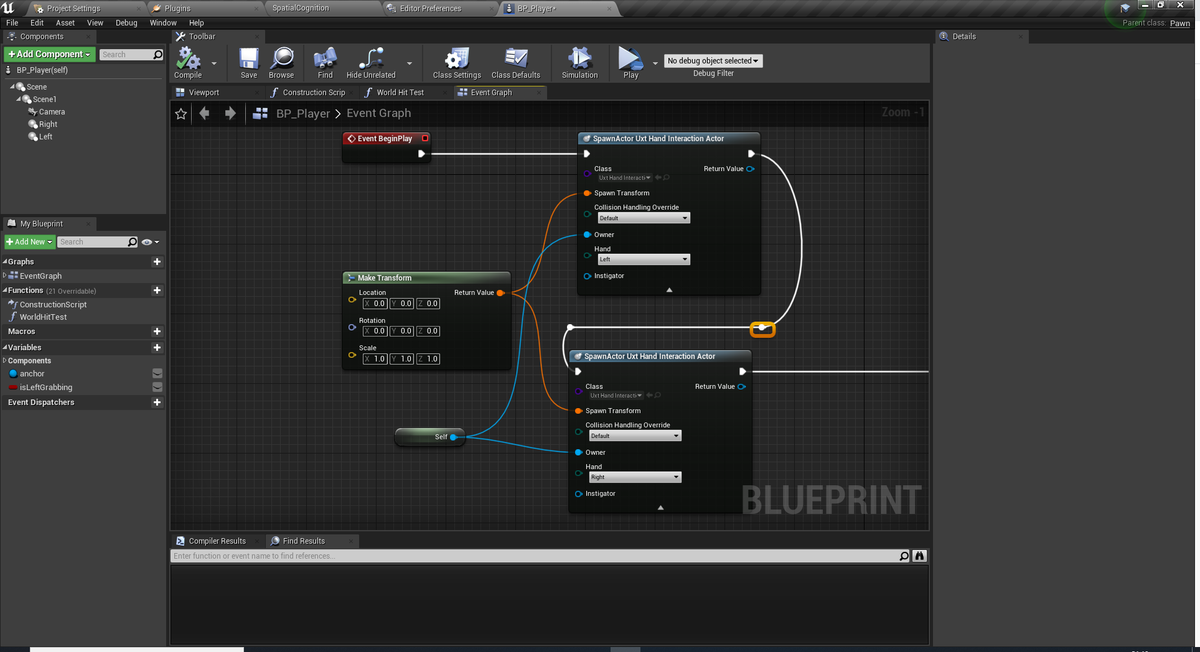
Task: Select the orange highlighted reroute node
Action: pos(763,328)
